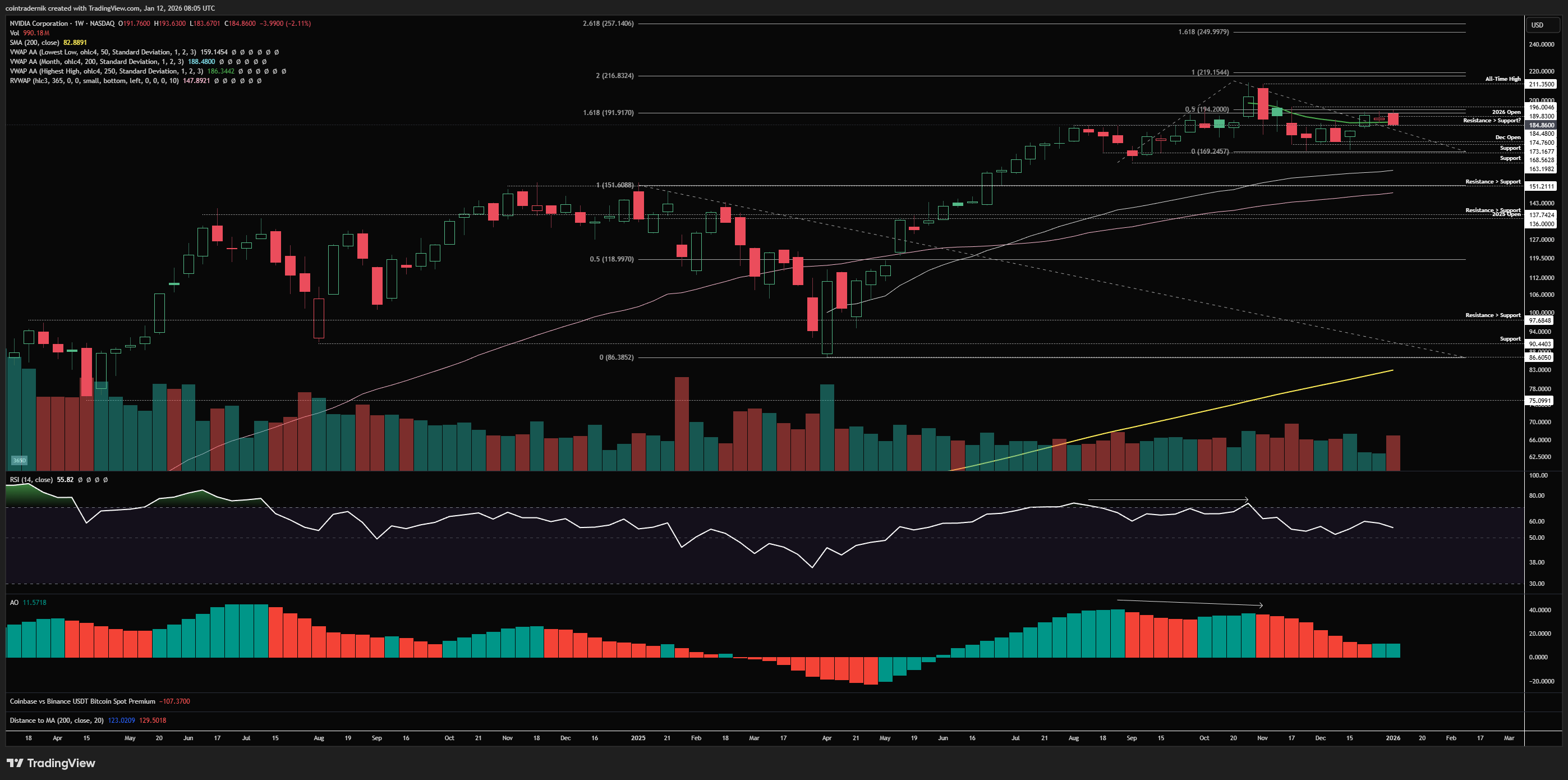Select the NVIDIA Corporation symbol title

pos(39,23)
